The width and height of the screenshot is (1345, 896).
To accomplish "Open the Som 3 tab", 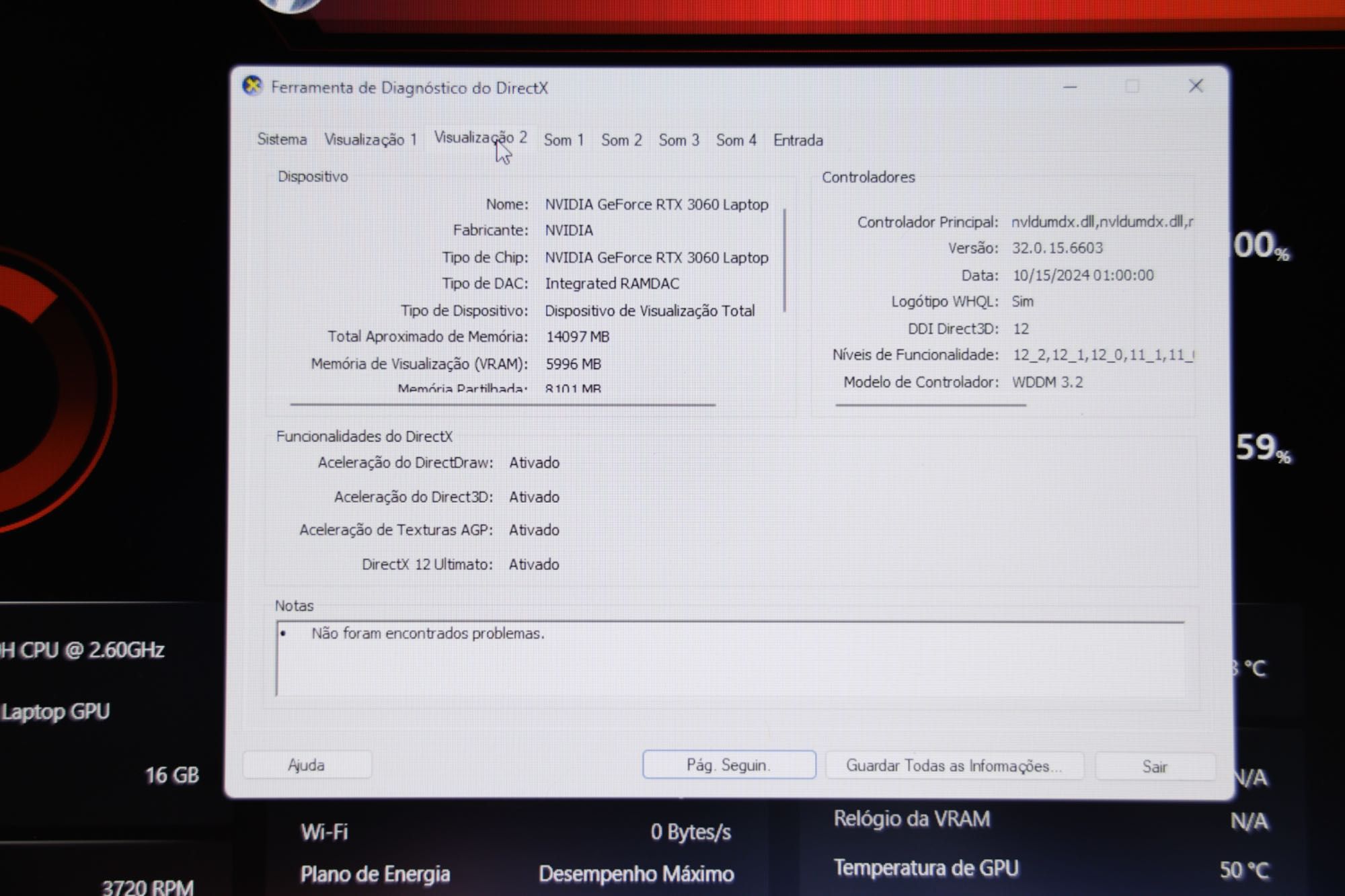I will 679,140.
